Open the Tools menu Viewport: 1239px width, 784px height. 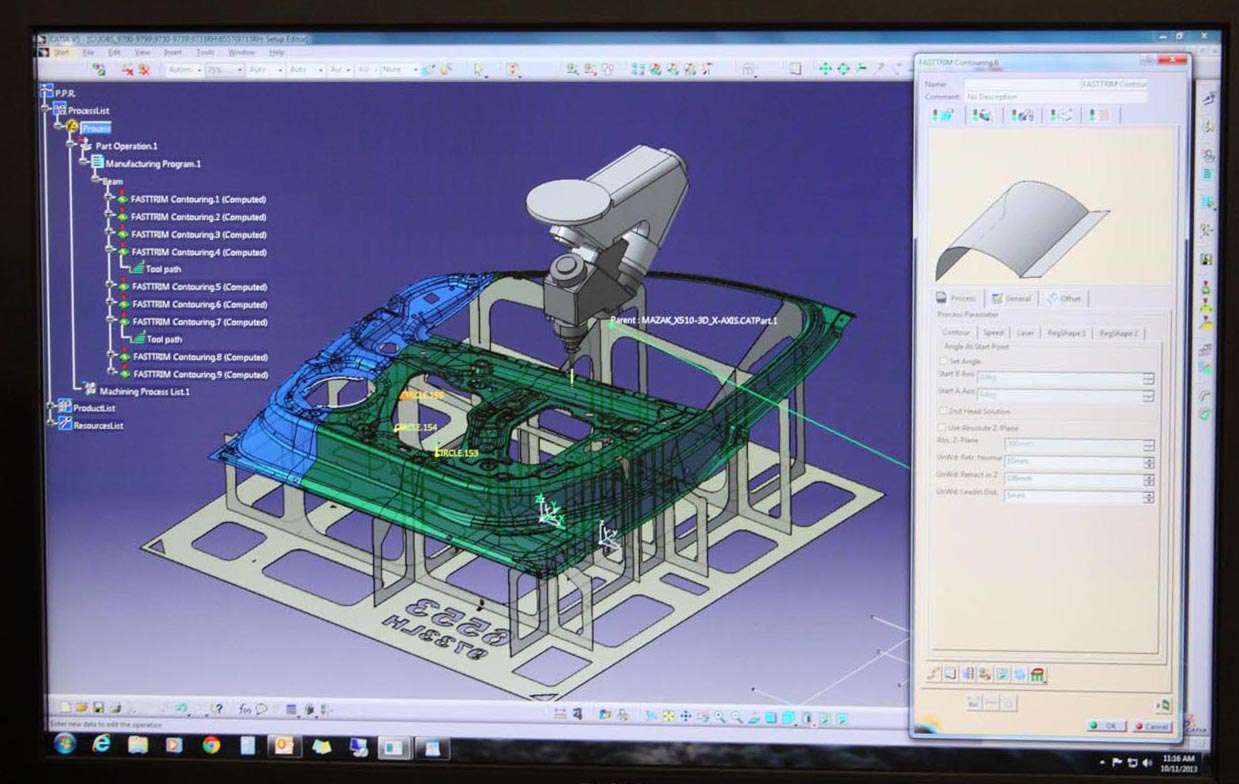(205, 52)
